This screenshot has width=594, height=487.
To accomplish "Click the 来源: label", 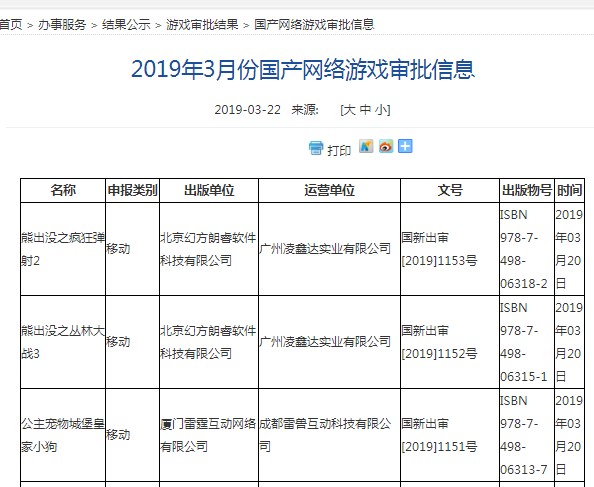I will point(305,110).
